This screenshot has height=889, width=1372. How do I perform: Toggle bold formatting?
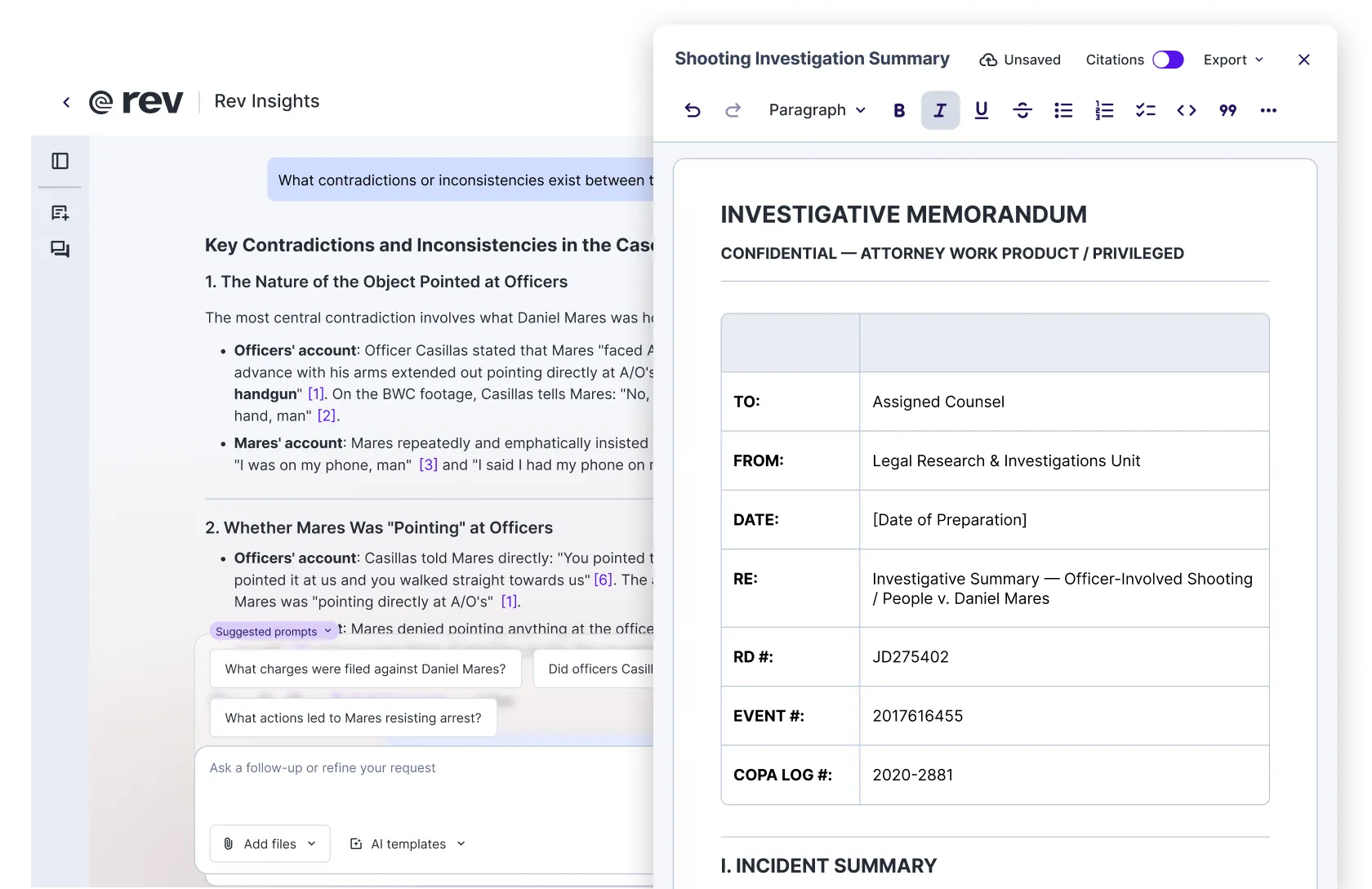(x=899, y=110)
